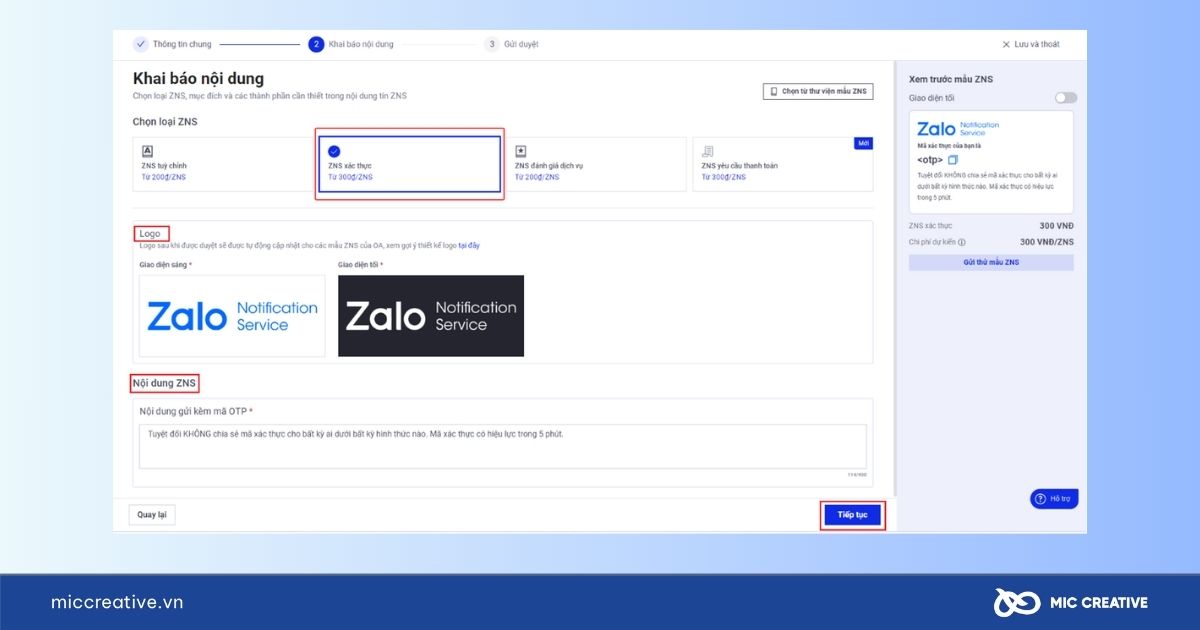Screen dimensions: 1200x630
Task: Click the Khai báo nội dung page heading
Action: (x=198, y=79)
